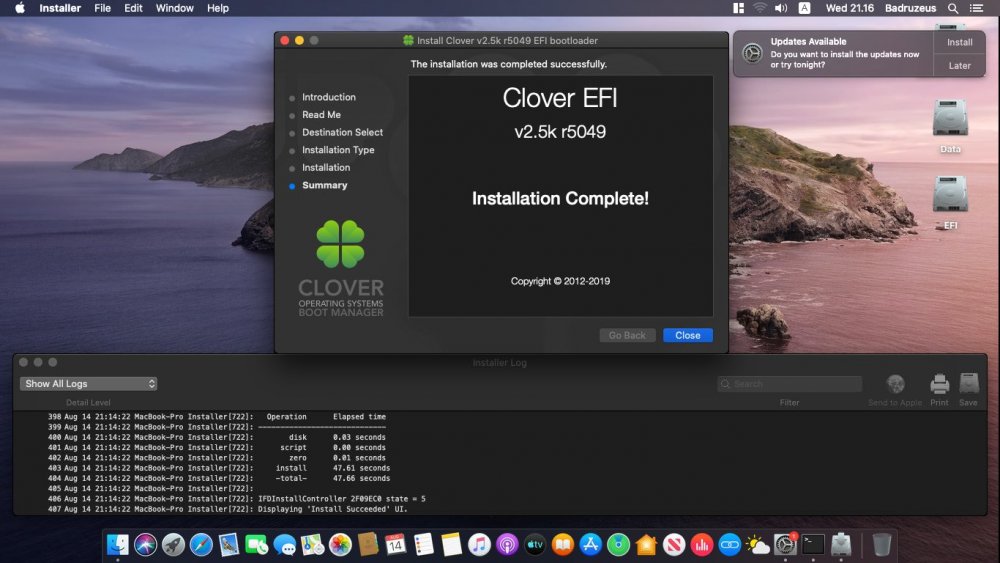This screenshot has height=563, width=1000.
Task: Open Finder from the Dock
Action: [x=118, y=545]
